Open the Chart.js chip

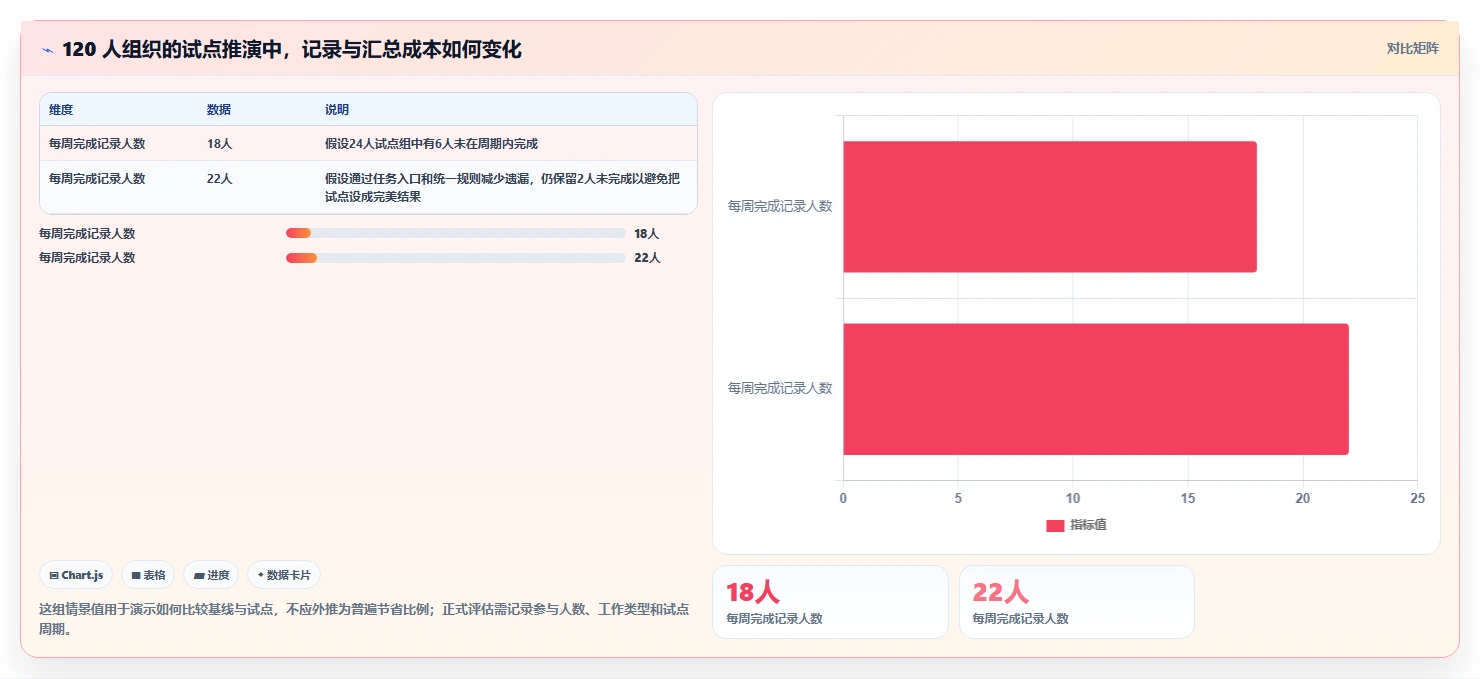(77, 575)
